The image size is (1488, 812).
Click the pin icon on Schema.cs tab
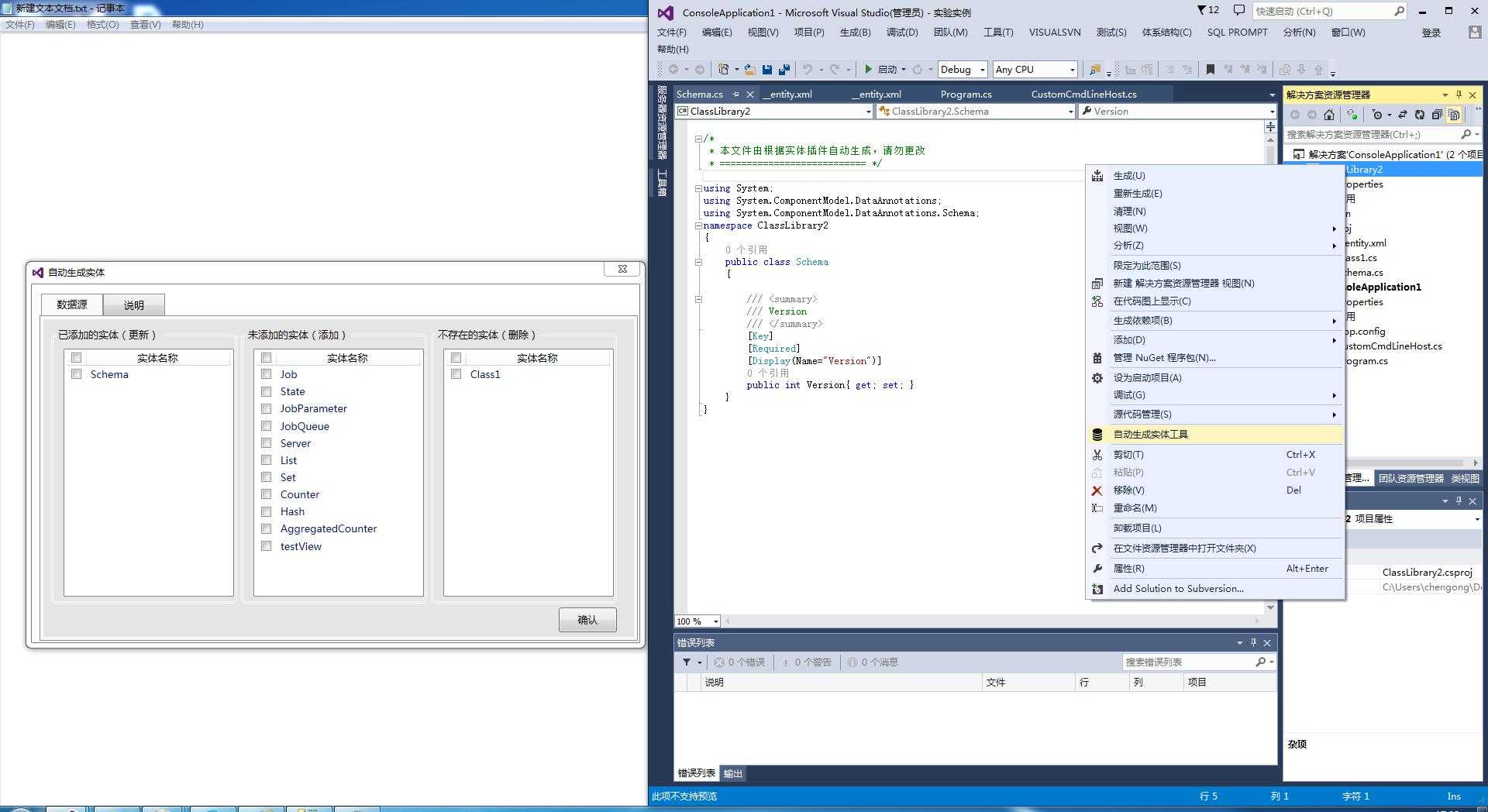coord(735,95)
